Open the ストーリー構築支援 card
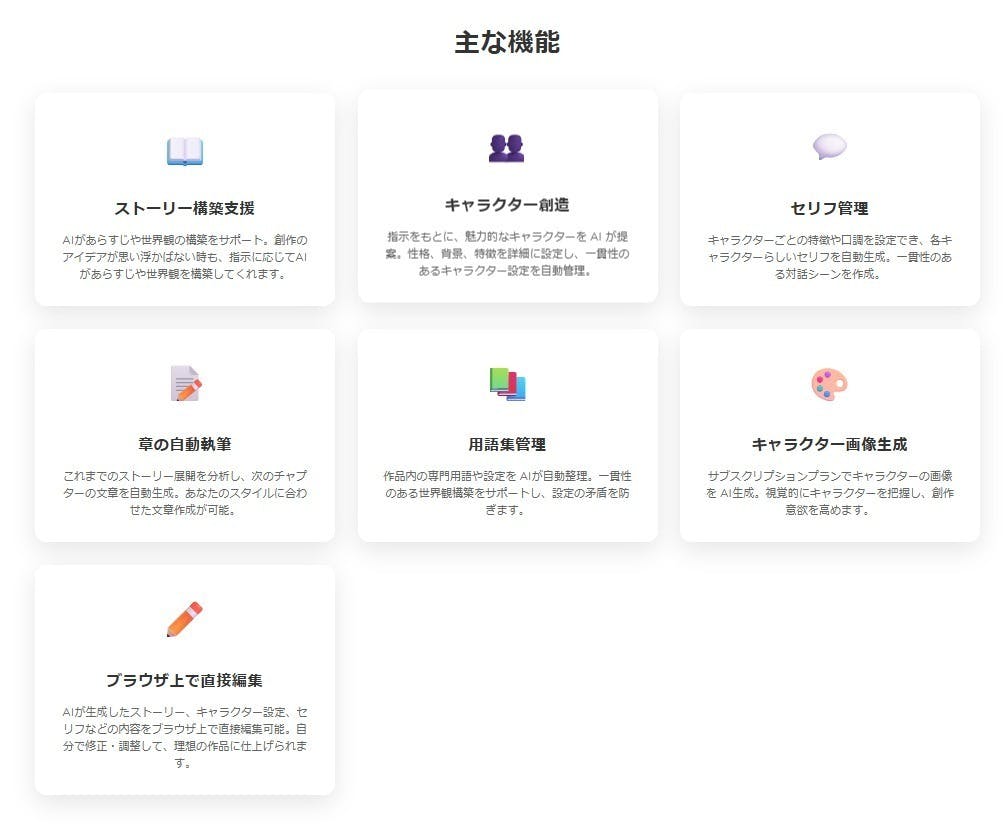1007x834 pixels. [x=184, y=197]
